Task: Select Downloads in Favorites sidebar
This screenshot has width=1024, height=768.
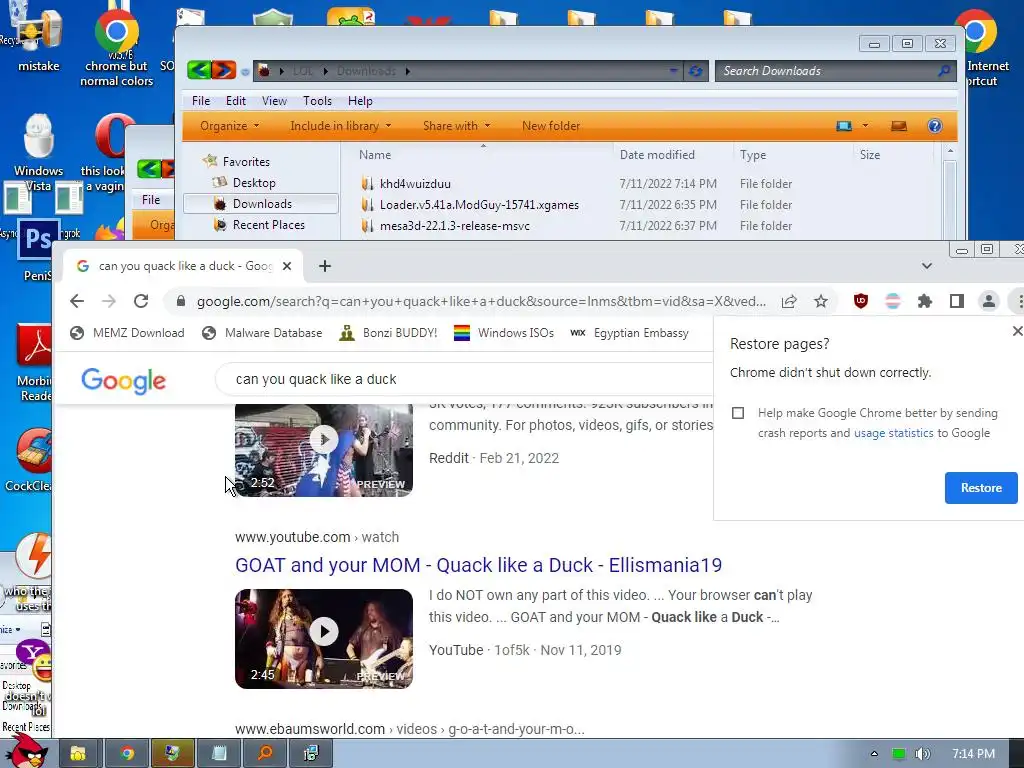Action: pyautogui.click(x=261, y=204)
